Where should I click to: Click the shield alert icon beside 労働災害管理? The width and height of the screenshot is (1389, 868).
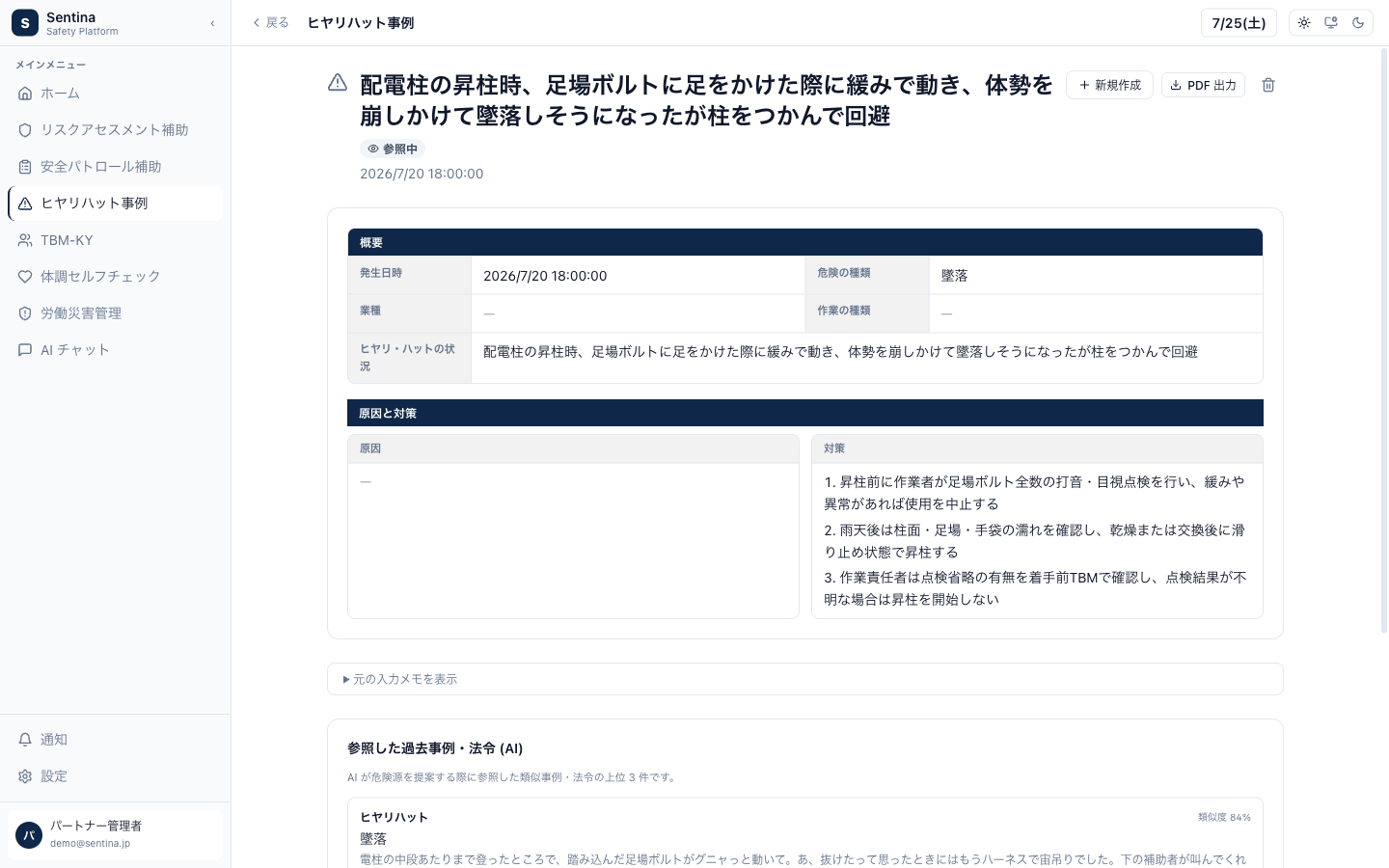(x=25, y=313)
